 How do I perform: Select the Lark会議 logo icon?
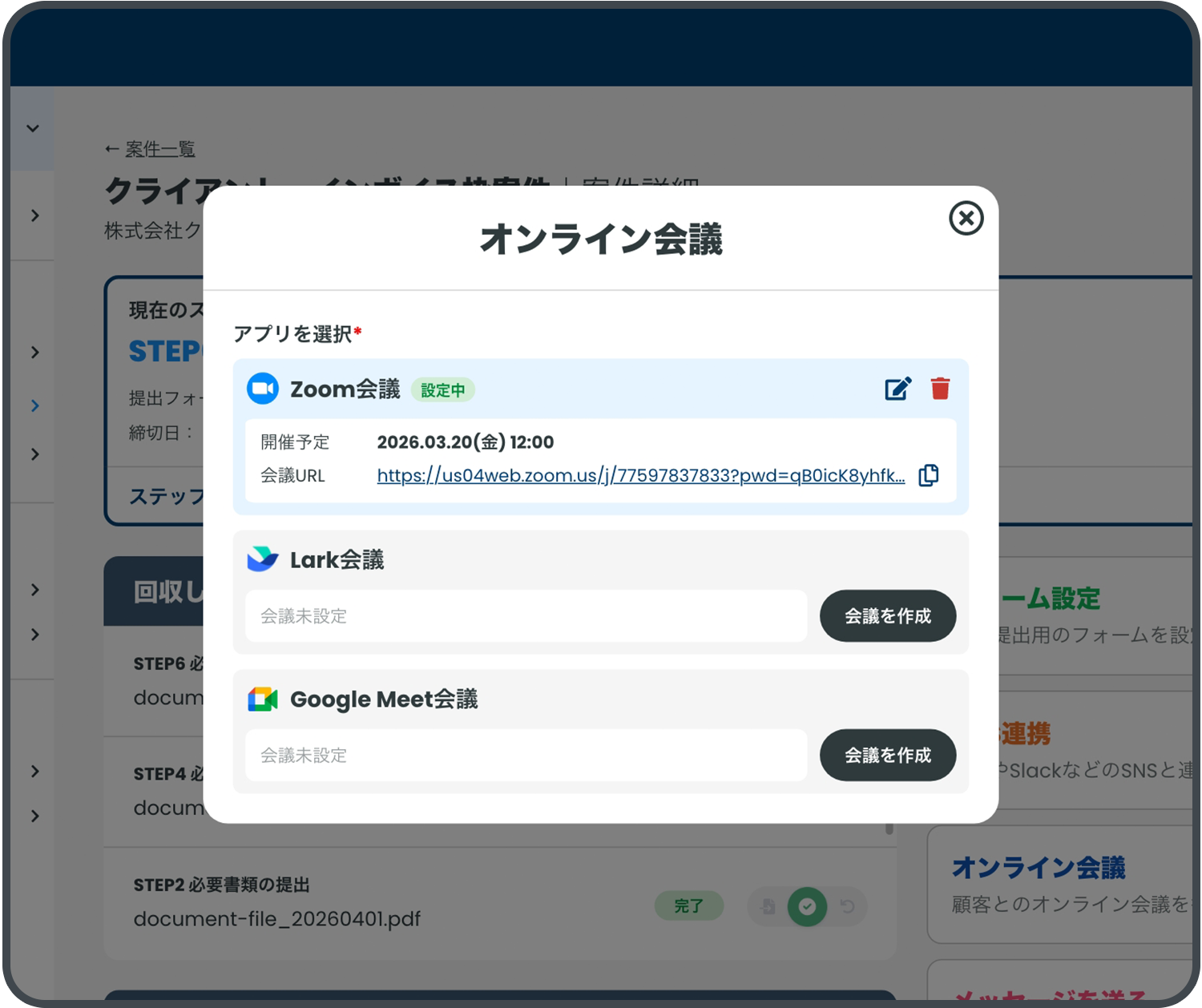click(263, 558)
